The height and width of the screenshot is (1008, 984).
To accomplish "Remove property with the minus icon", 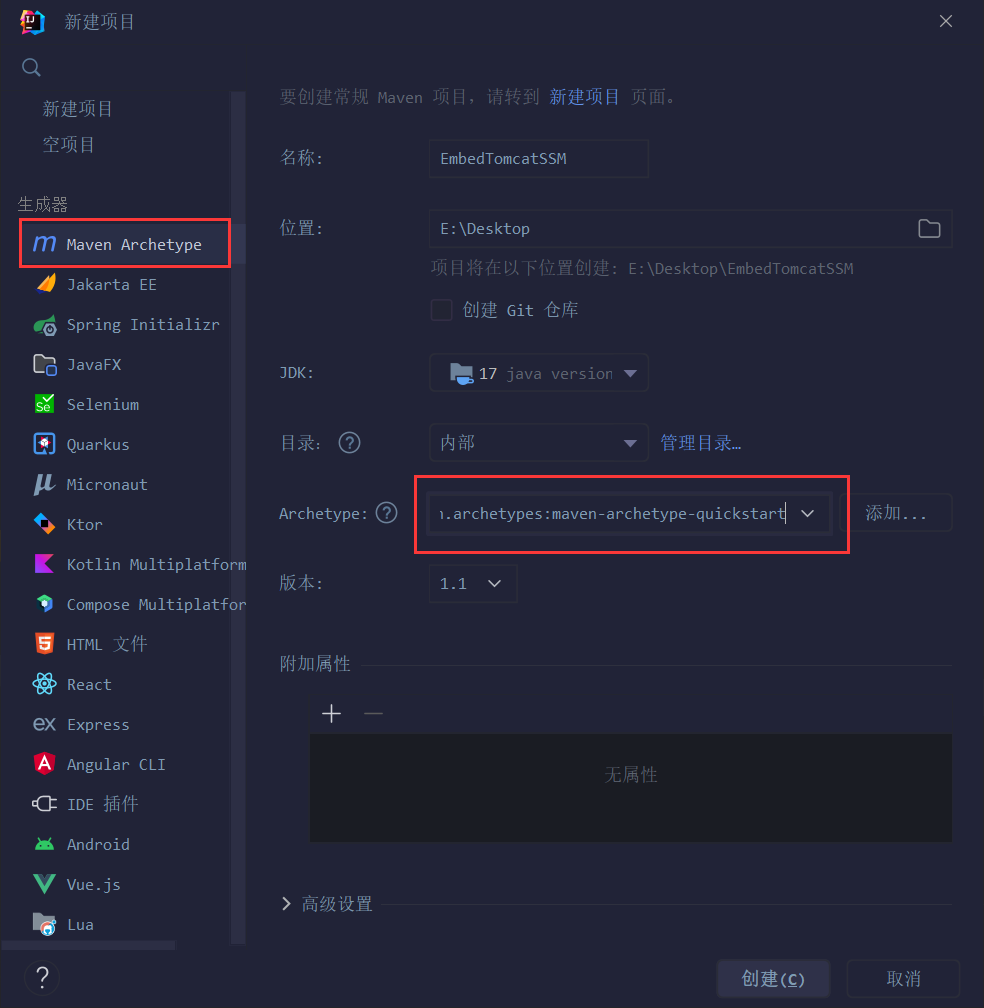I will click(x=373, y=713).
